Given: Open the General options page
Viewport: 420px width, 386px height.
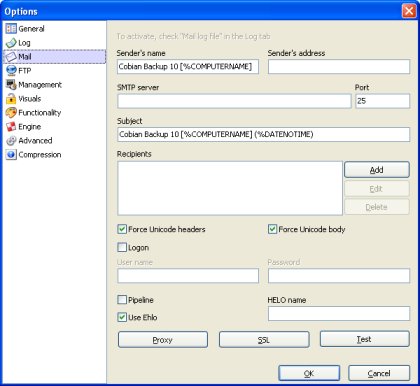Looking at the screenshot, I should (x=31, y=29).
